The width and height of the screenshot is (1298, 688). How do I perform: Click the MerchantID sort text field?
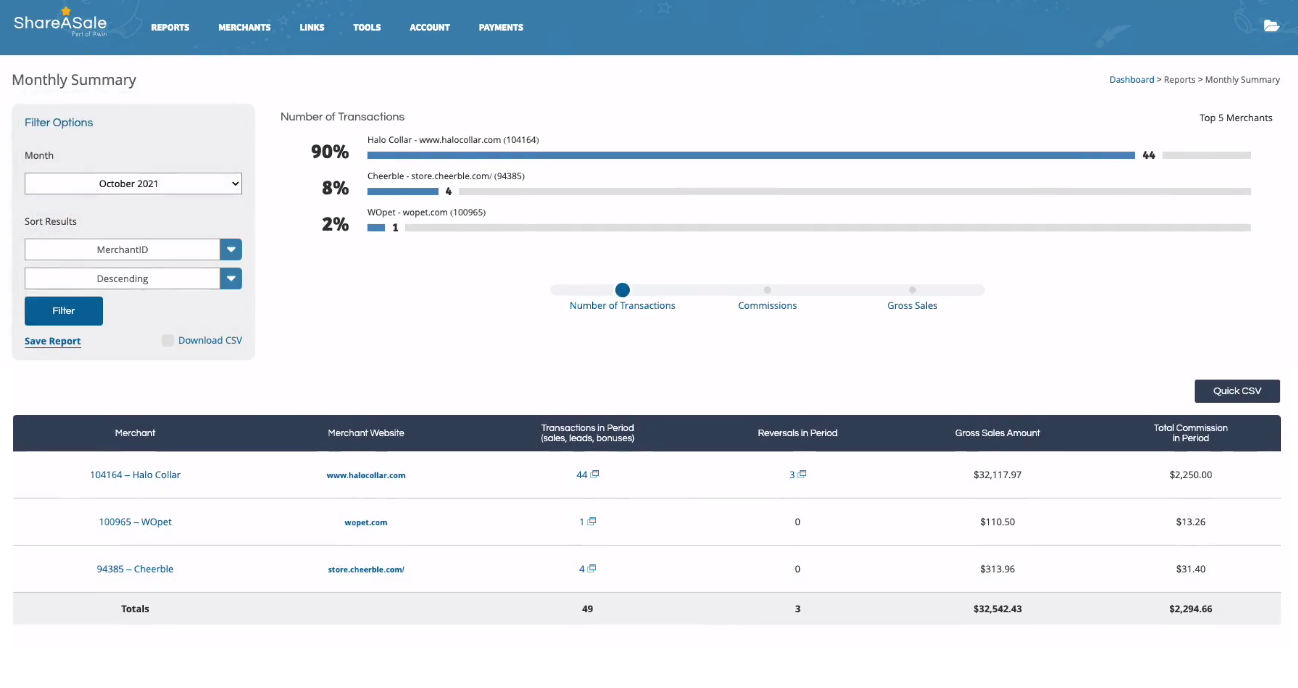pyautogui.click(x=122, y=250)
